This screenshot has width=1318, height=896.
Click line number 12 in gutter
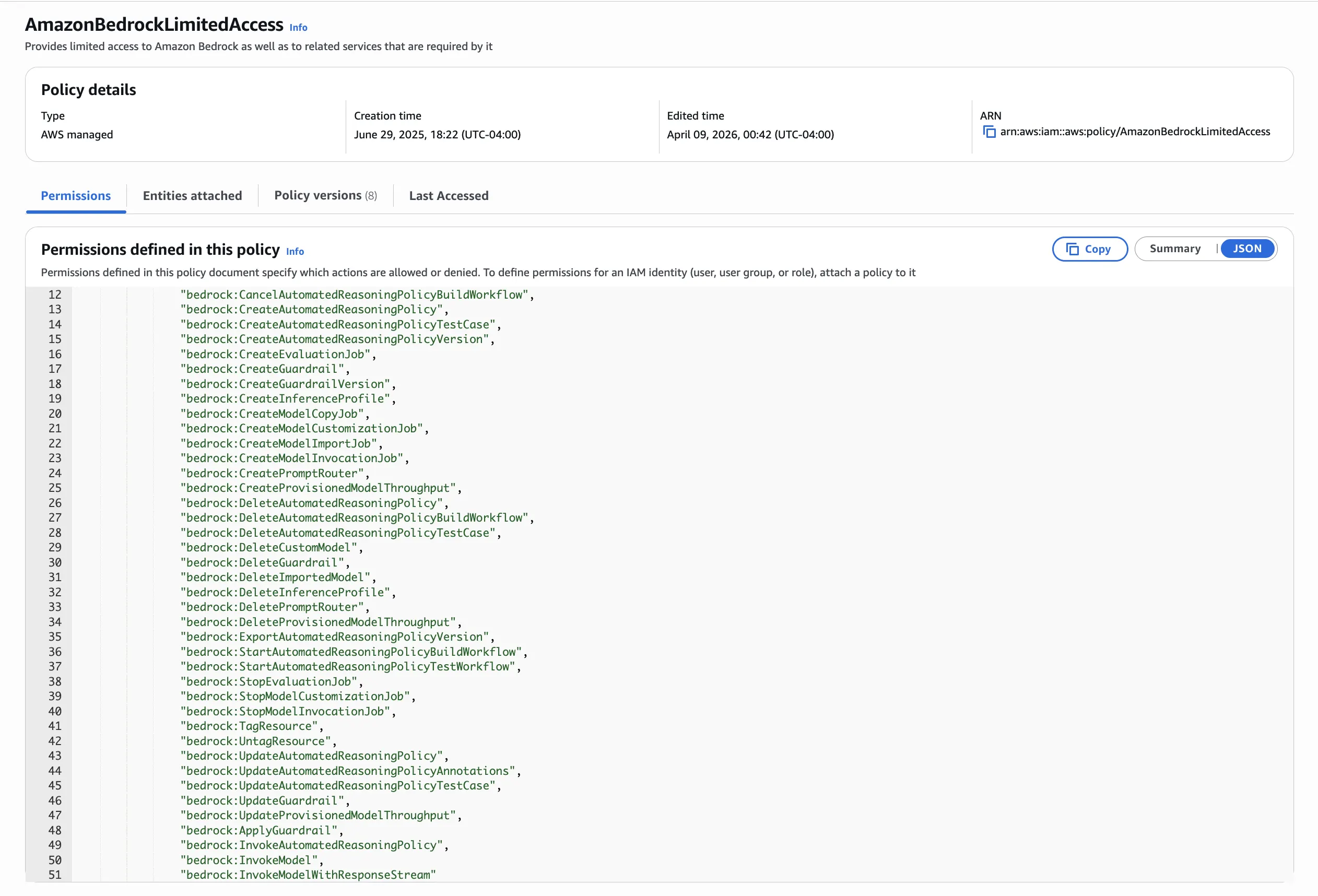click(55, 294)
